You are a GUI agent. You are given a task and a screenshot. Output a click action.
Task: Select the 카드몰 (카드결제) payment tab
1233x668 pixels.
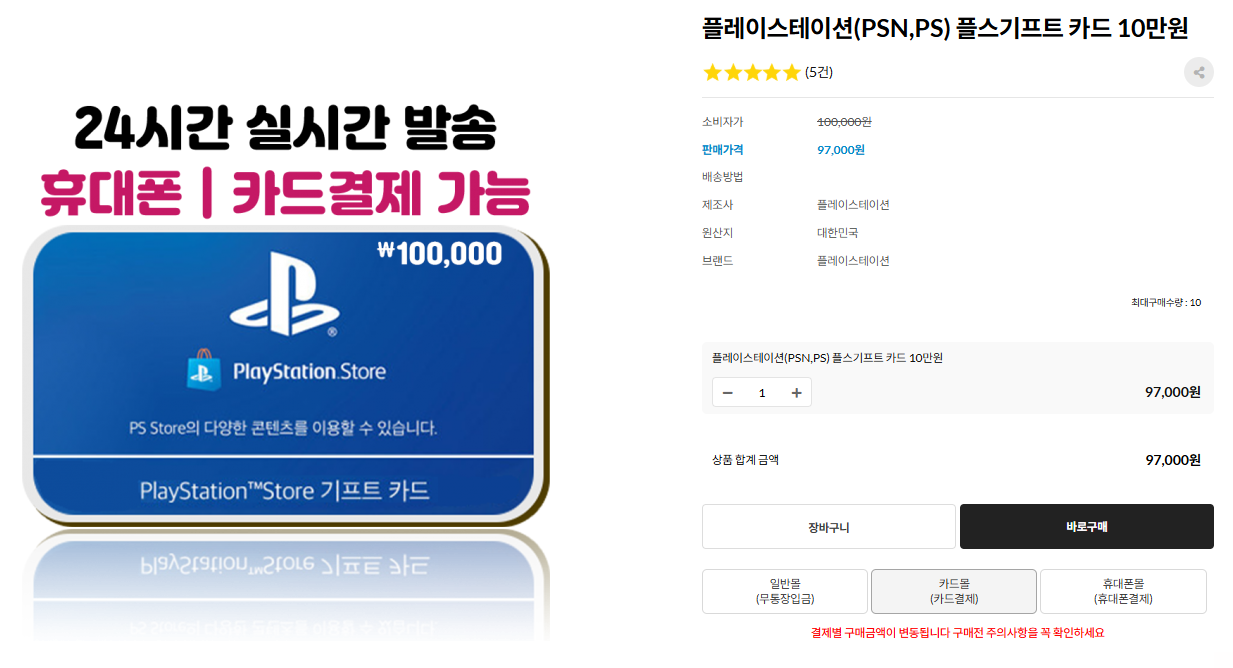(954, 591)
